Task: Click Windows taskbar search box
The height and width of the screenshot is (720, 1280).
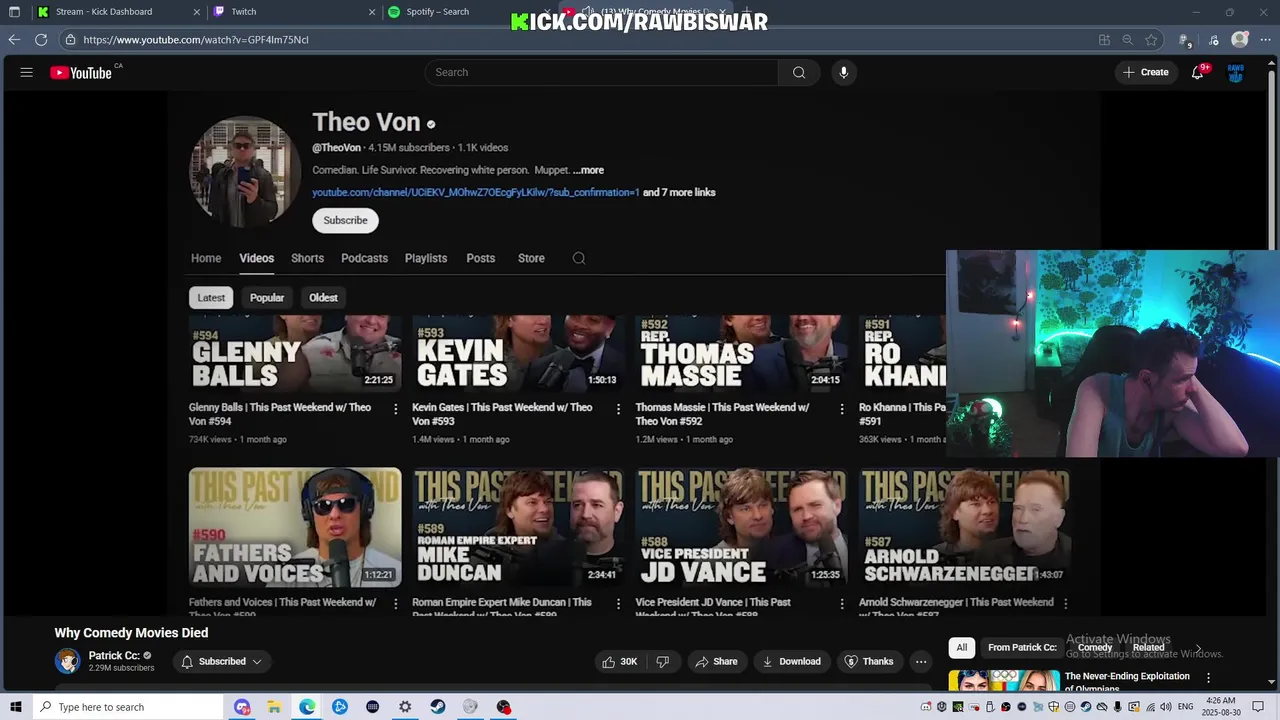Action: 127,707
